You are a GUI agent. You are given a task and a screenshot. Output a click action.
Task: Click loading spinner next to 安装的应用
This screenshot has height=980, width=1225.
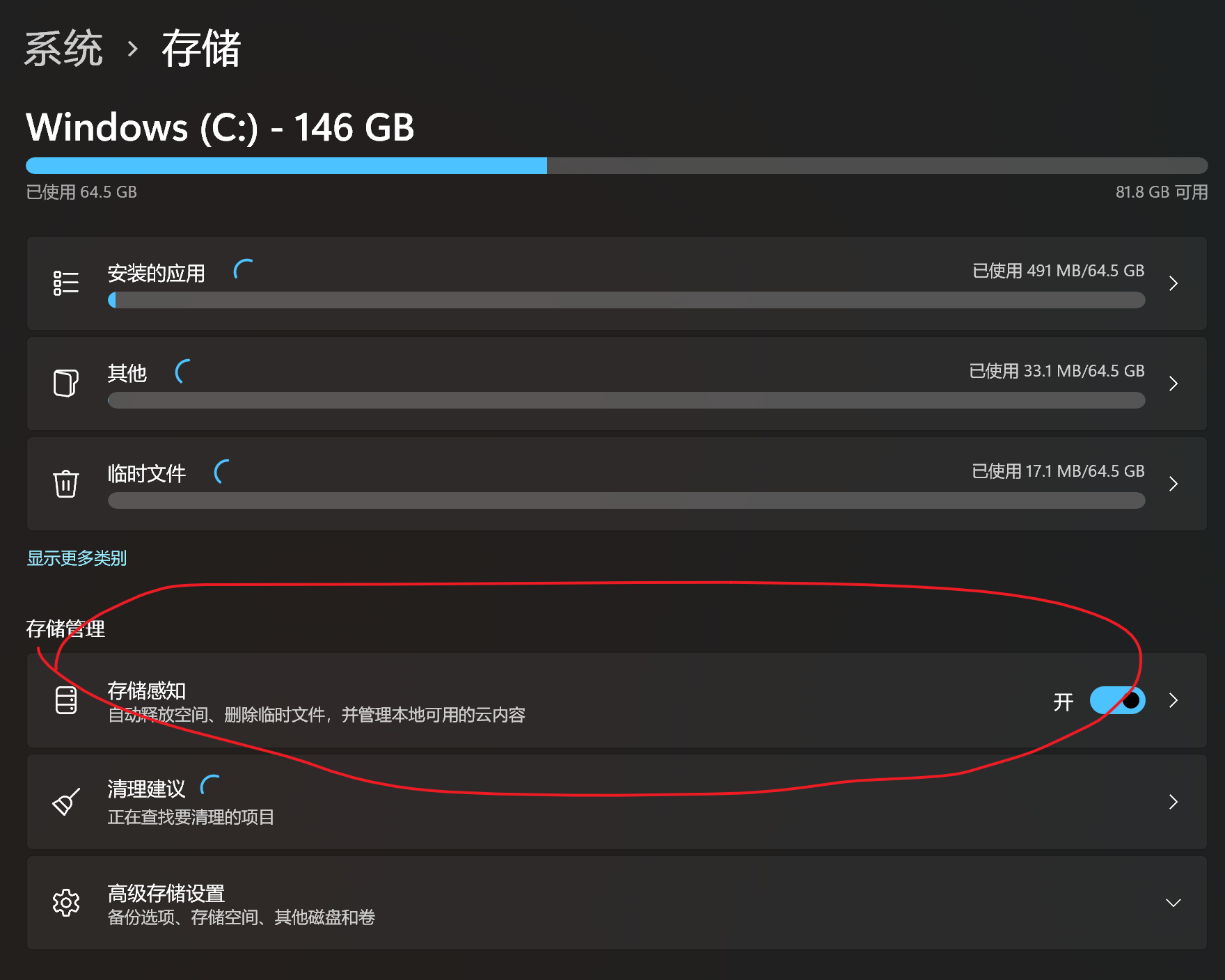243,270
